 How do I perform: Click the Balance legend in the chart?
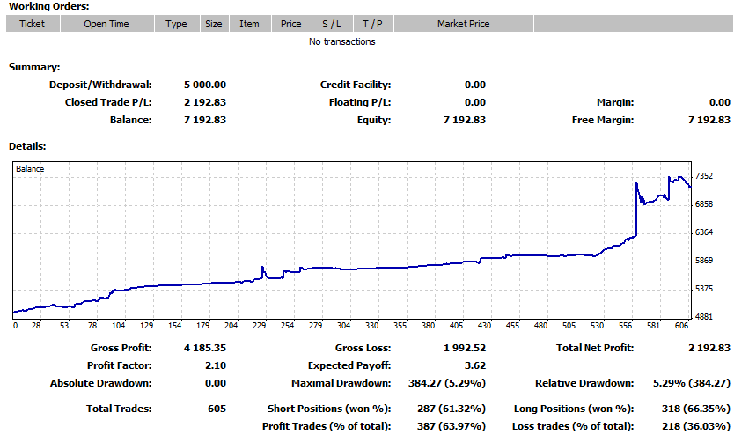[30, 170]
